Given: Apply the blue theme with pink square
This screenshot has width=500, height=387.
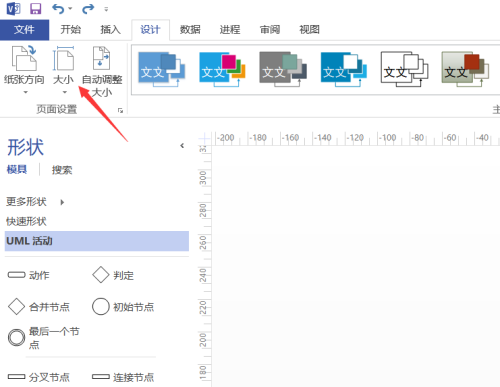Looking at the screenshot, I should click(x=222, y=69).
